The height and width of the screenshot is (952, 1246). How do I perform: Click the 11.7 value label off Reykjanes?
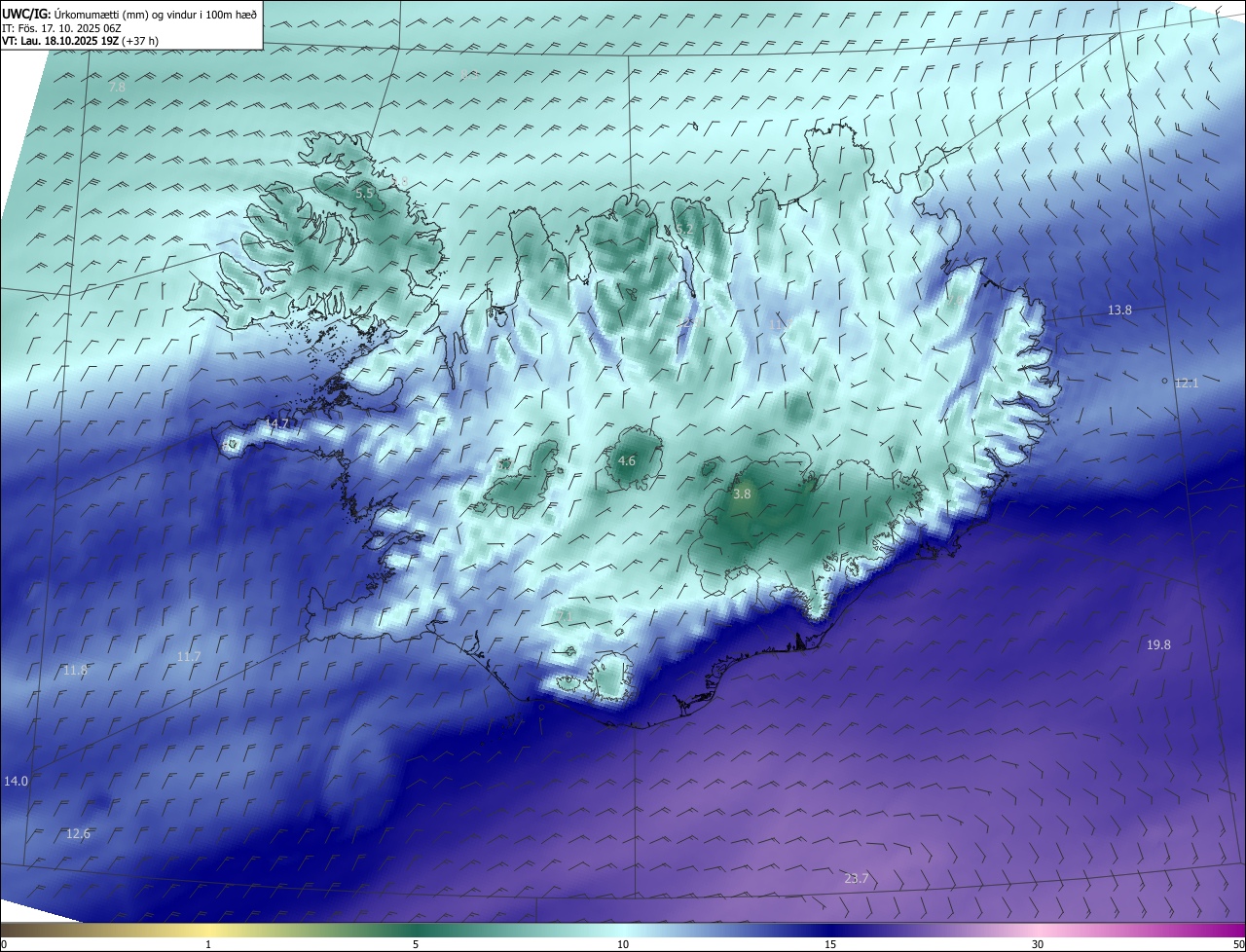click(x=188, y=656)
